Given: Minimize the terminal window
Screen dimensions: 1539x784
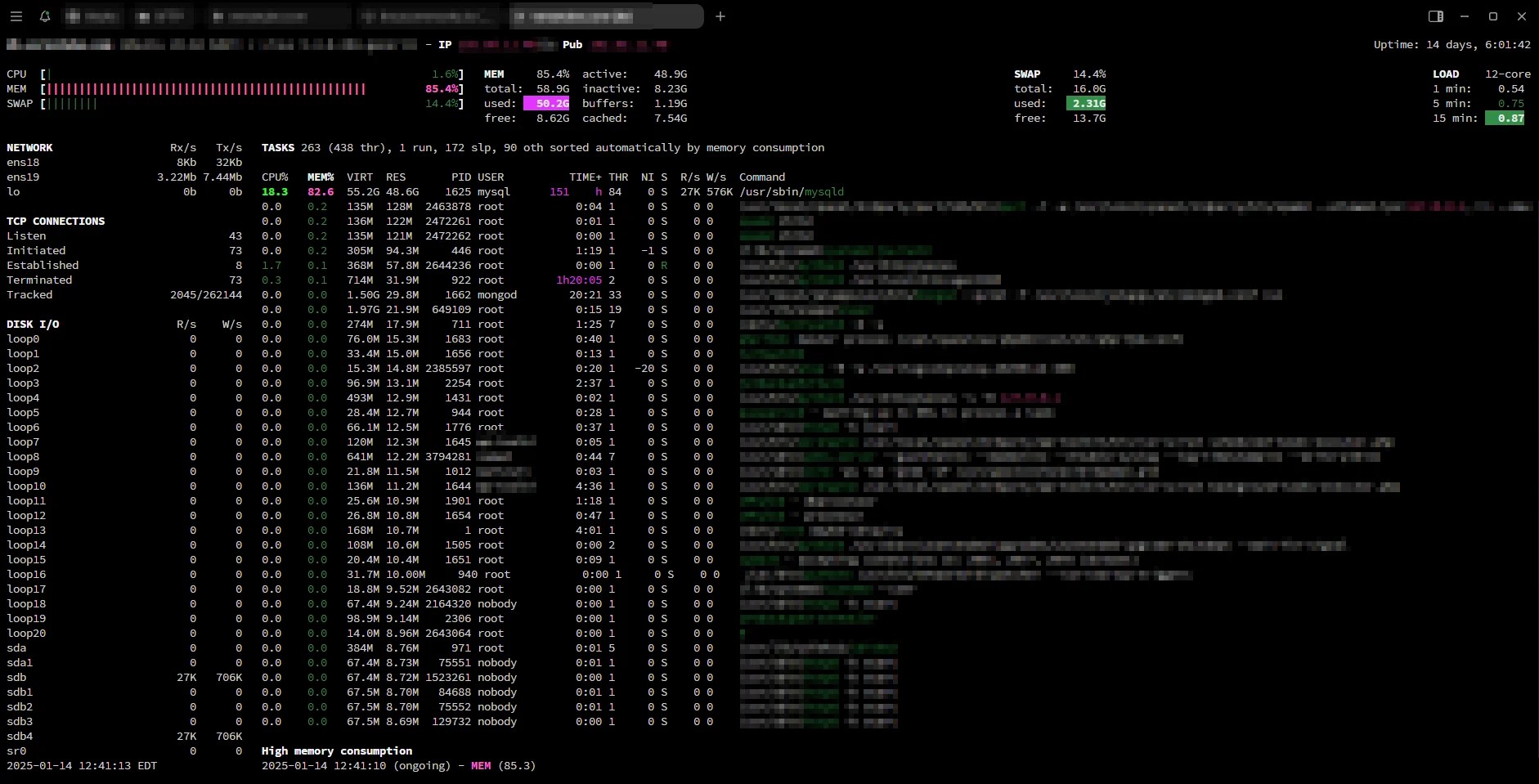Looking at the screenshot, I should click(x=1465, y=16).
